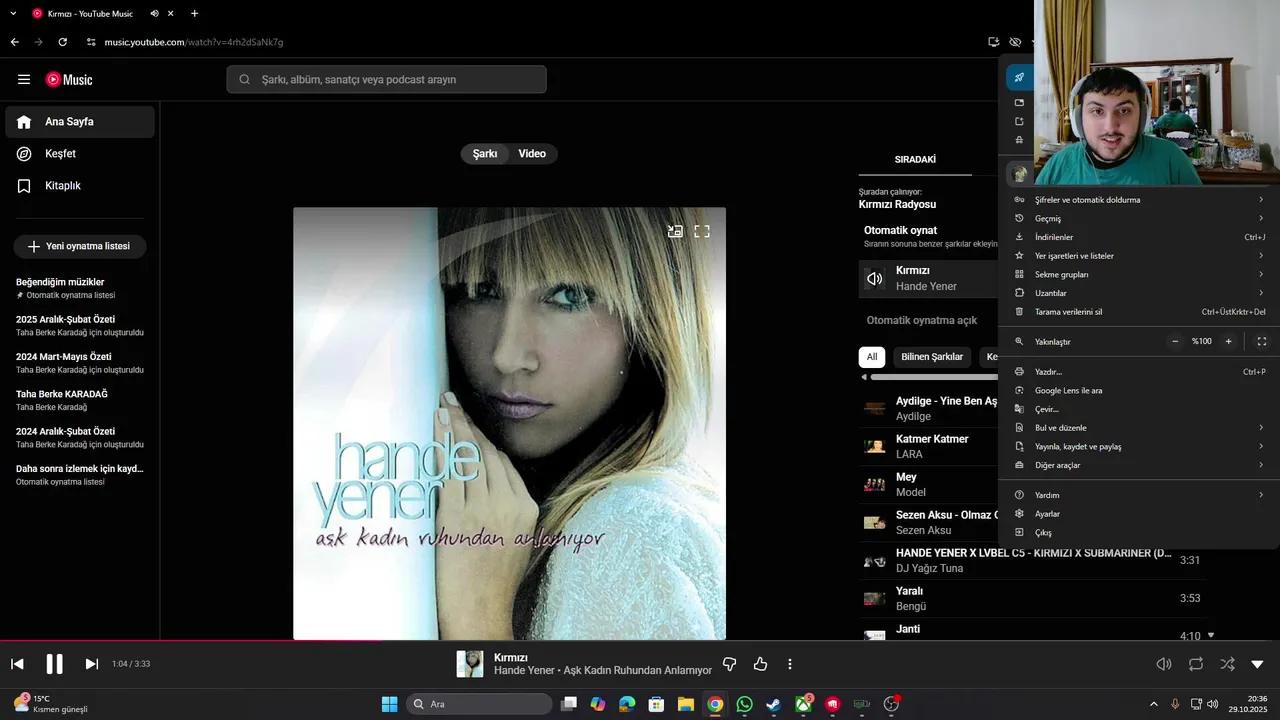Select the SIRADAKİ tab
The width and height of the screenshot is (1280, 720).
point(915,160)
